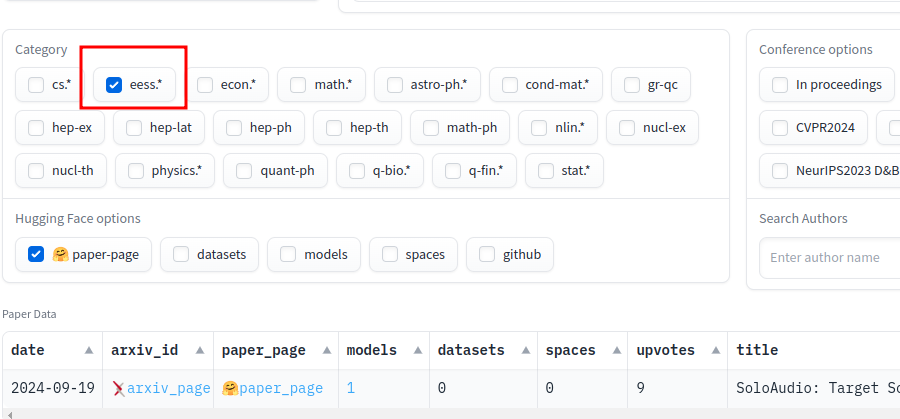Check the datasets Hugging Face option
The image size is (900, 419).
point(181,254)
